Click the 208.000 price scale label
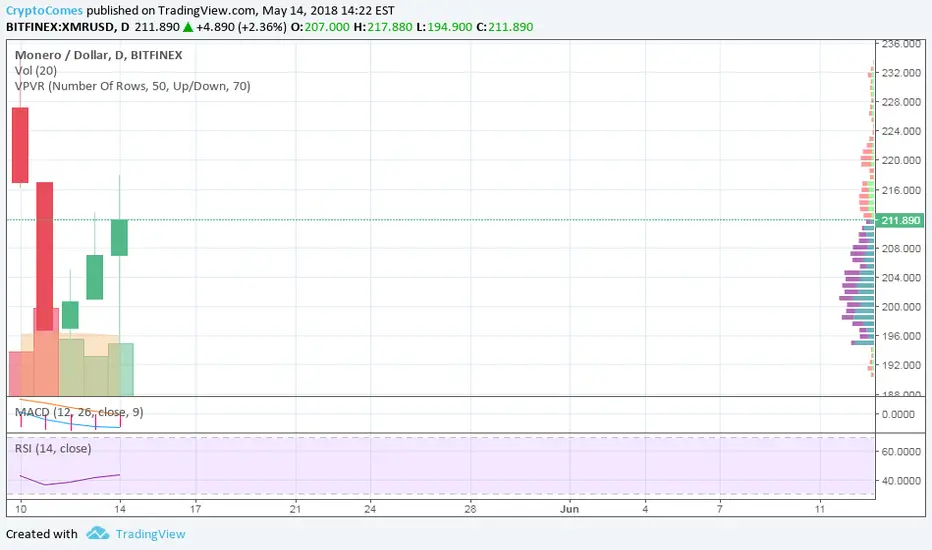932x550 pixels. [x=901, y=248]
